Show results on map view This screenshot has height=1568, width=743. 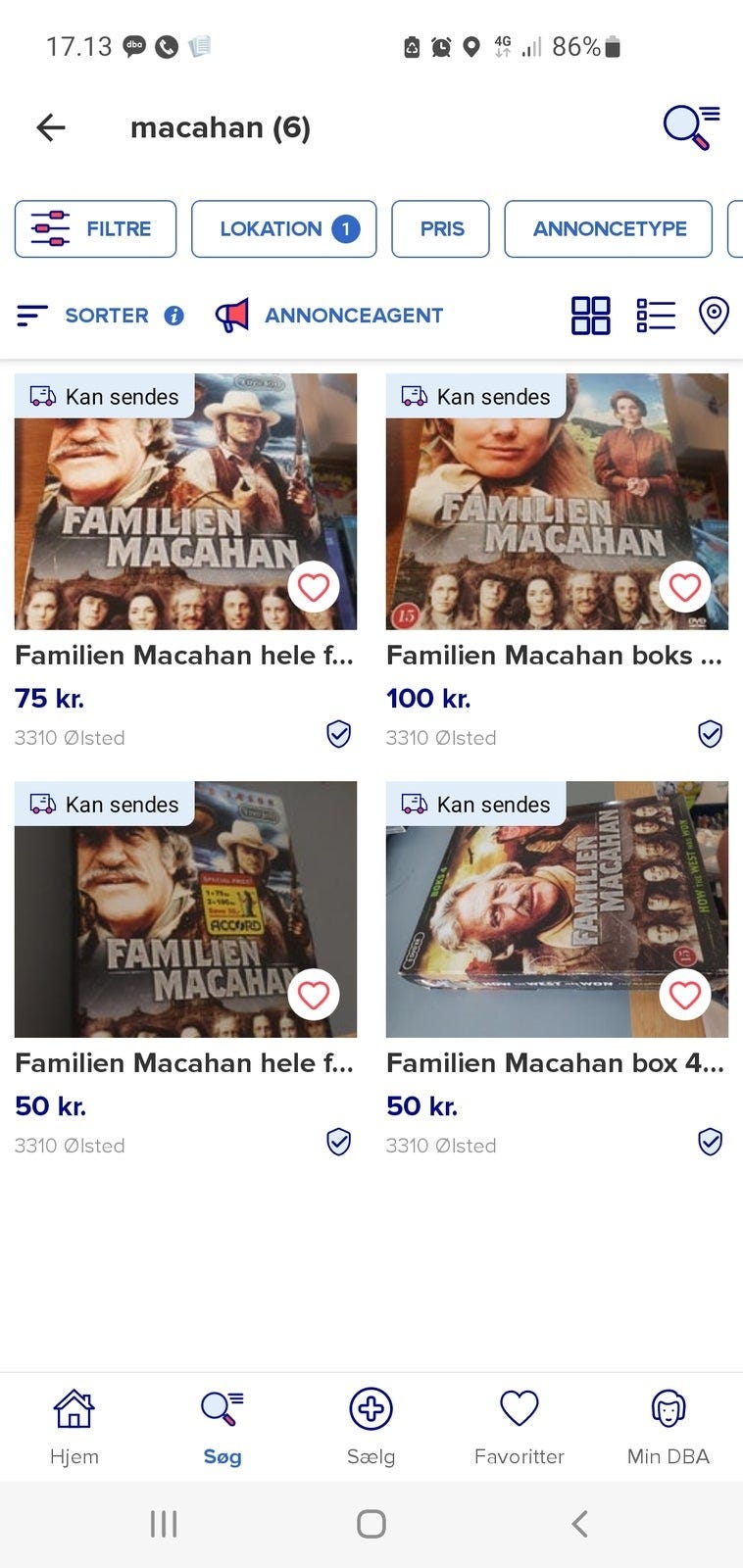(x=714, y=316)
